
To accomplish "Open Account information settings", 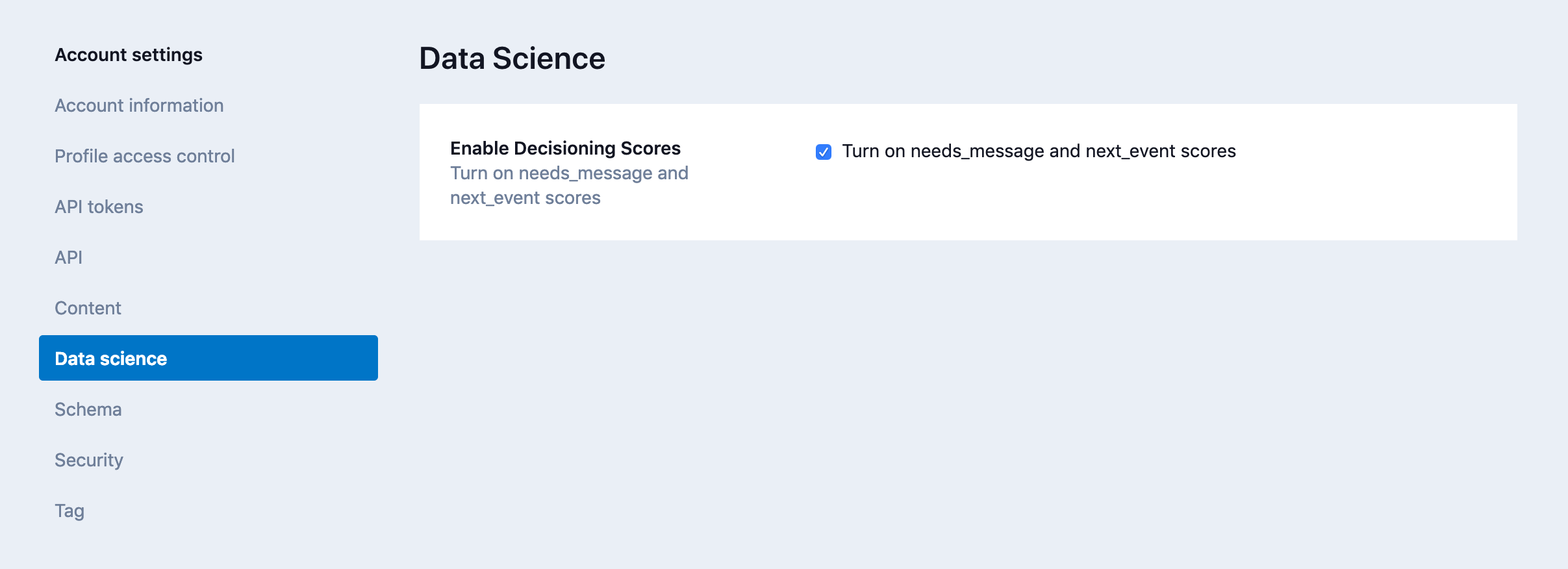I will point(139,105).
